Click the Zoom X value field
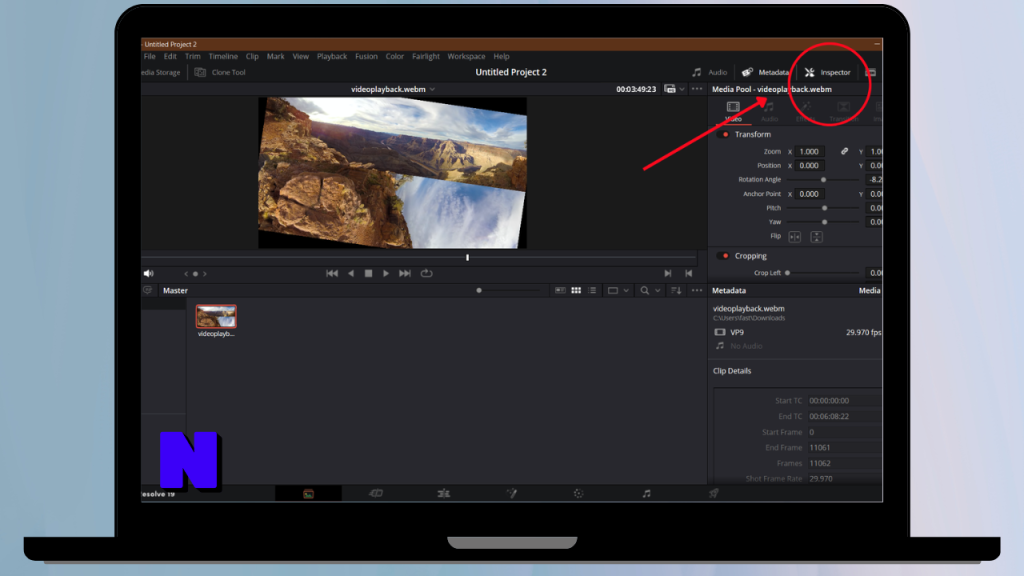 pos(810,152)
